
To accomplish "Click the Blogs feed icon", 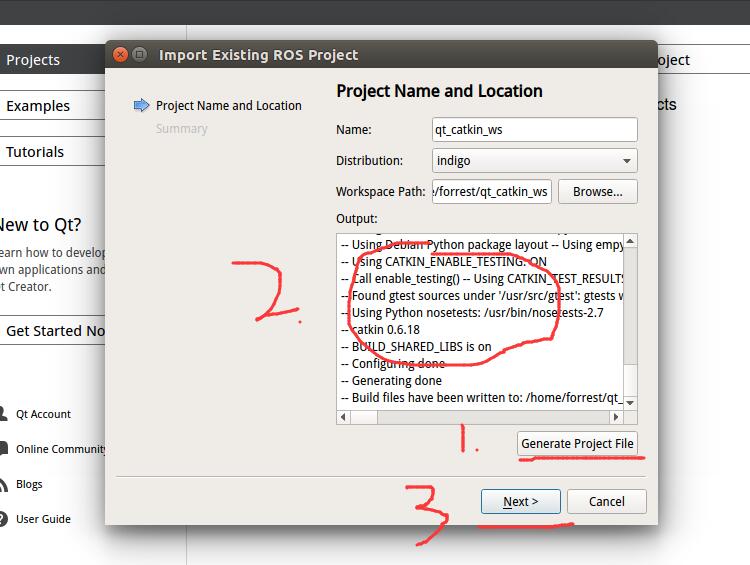I will point(3,484).
